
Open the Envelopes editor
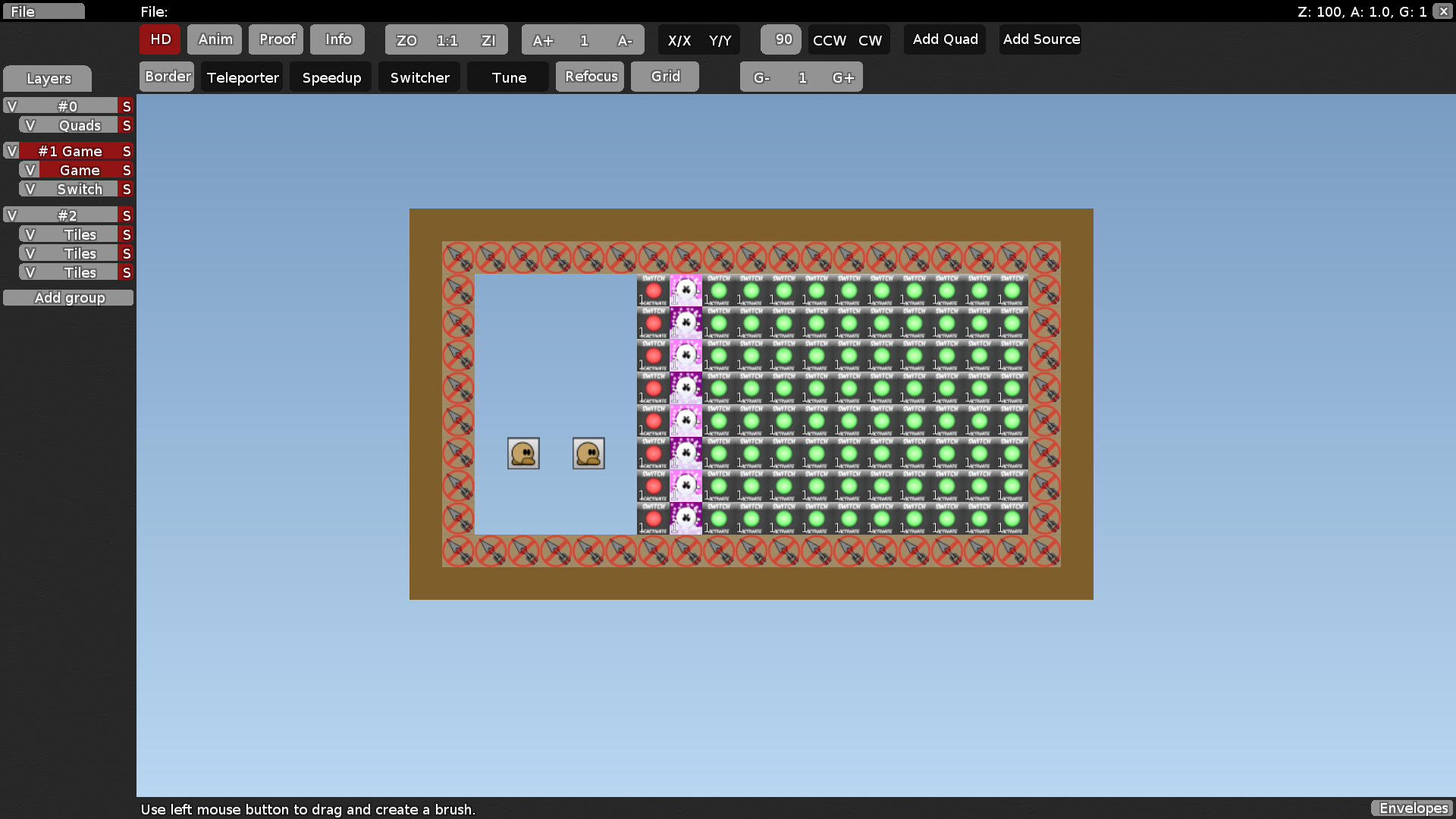[x=1413, y=808]
